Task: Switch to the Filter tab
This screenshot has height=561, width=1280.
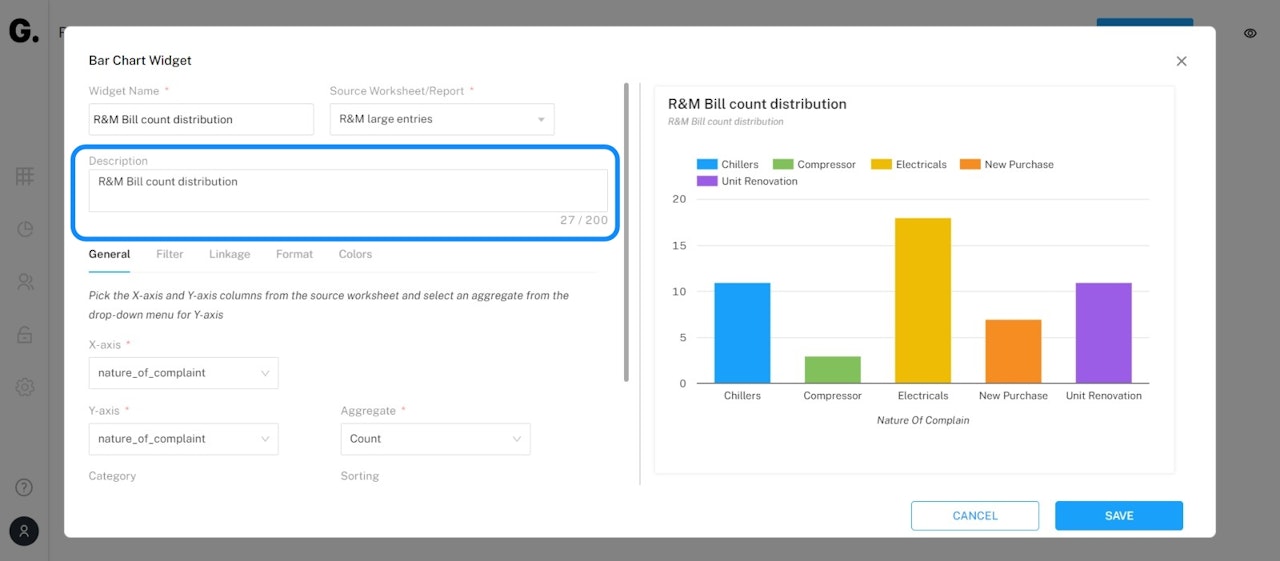Action: pos(170,254)
